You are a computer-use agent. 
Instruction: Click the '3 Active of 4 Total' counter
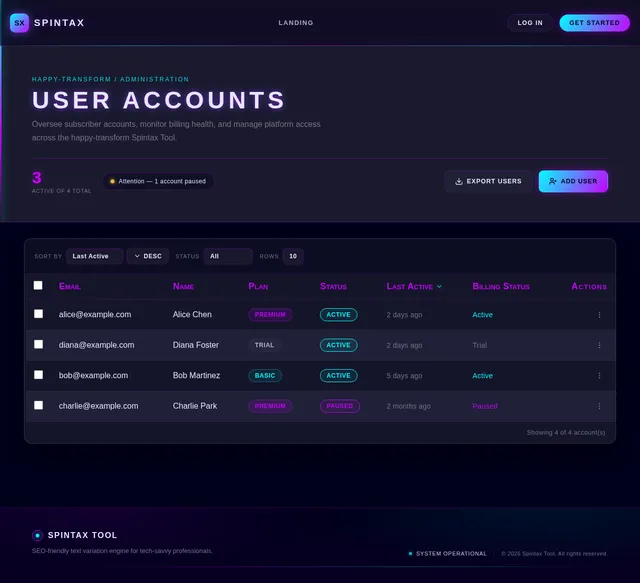61,182
